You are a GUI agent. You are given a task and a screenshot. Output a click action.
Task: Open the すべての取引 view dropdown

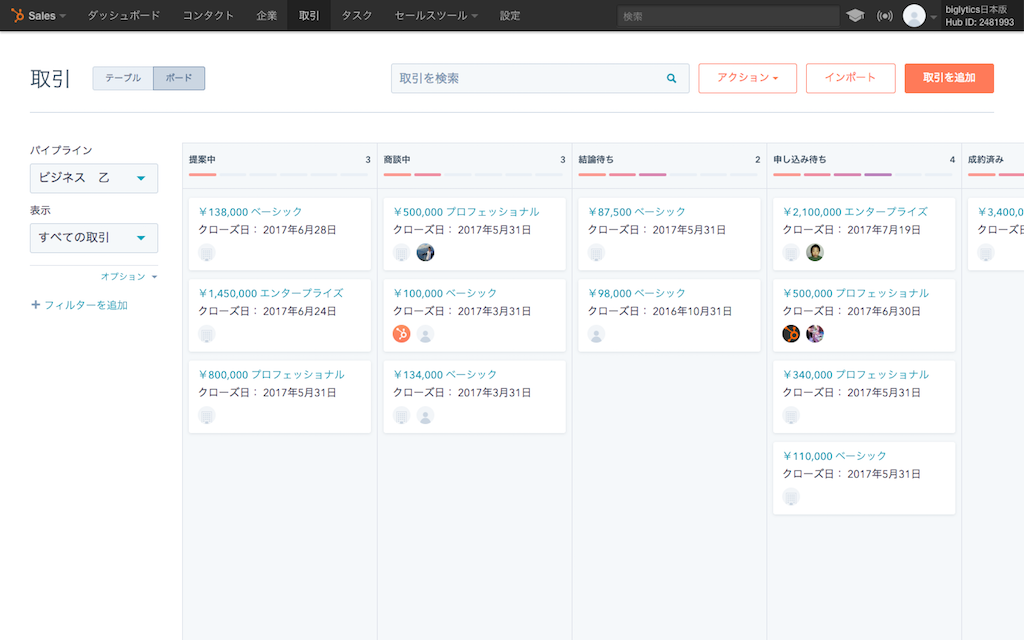pyautogui.click(x=94, y=238)
